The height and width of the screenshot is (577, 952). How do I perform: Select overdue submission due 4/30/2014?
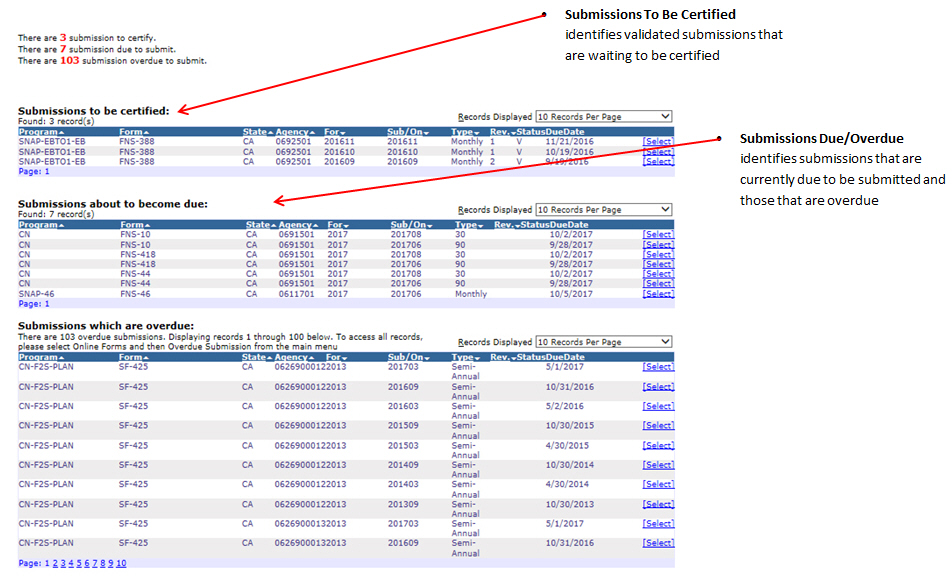(658, 485)
